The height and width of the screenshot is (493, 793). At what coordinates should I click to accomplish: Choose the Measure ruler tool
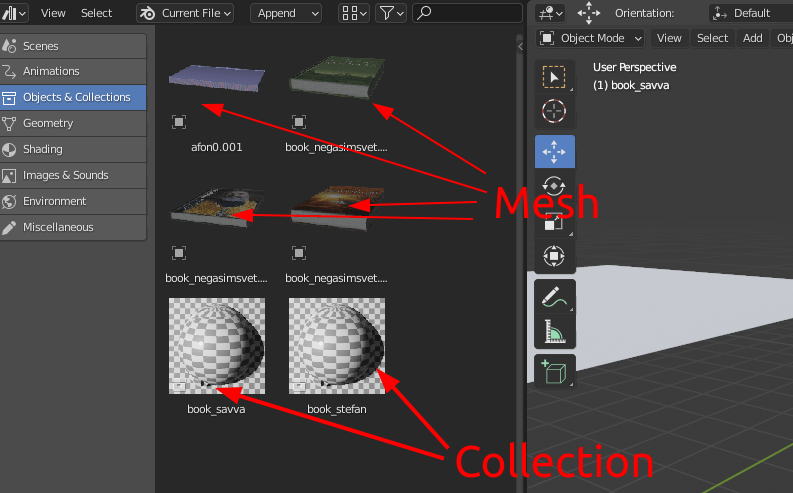click(x=554, y=331)
